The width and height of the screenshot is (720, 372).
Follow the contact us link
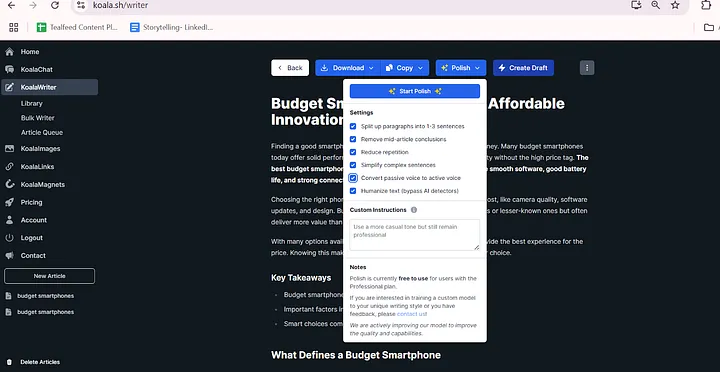[411, 314]
